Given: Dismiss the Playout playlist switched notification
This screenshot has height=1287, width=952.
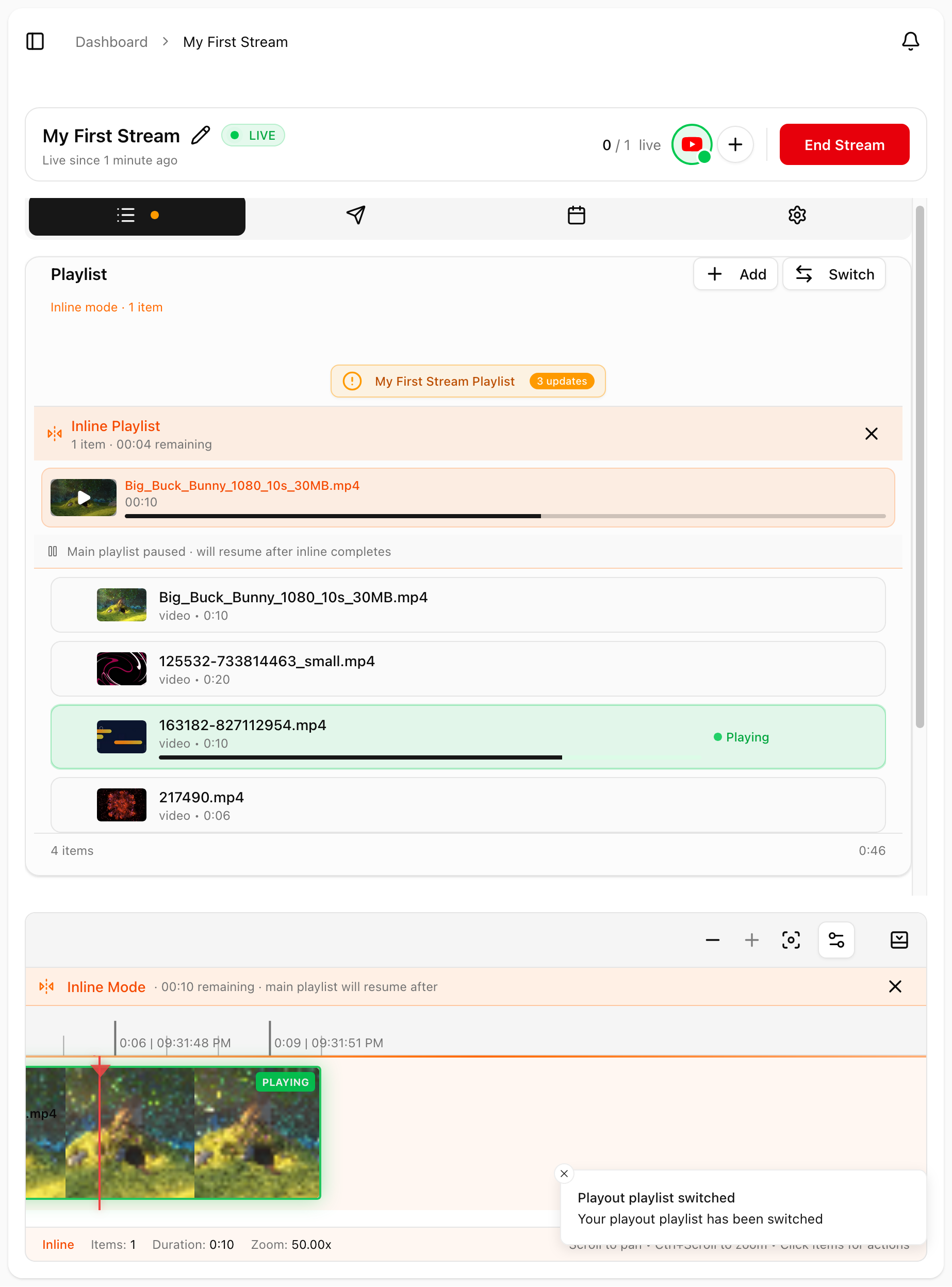Looking at the screenshot, I should 564,1174.
